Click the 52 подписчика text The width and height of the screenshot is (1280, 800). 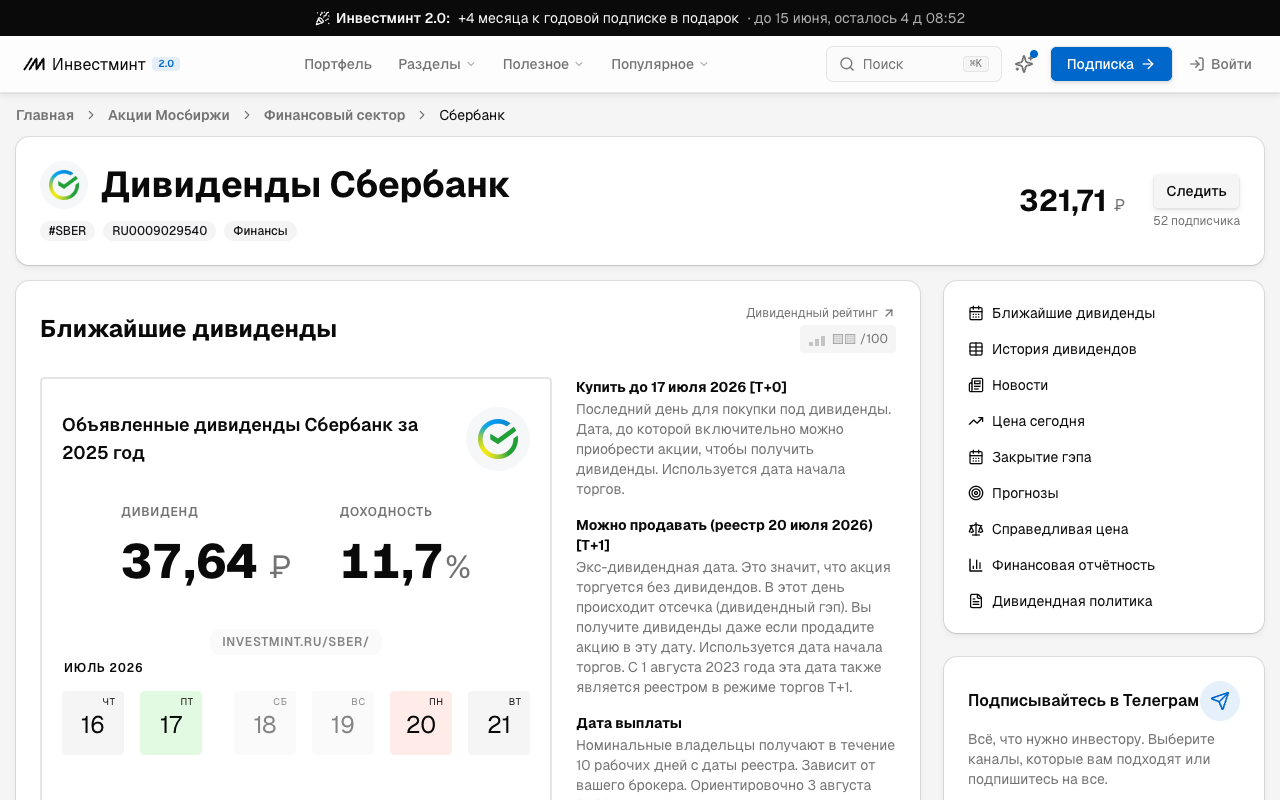pos(1196,221)
